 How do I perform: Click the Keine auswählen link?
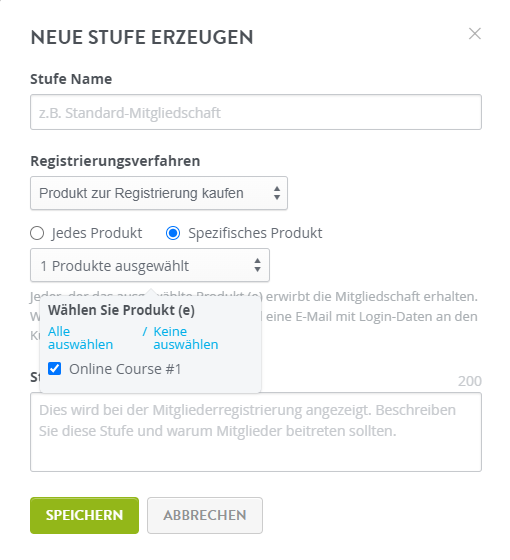coord(186,338)
